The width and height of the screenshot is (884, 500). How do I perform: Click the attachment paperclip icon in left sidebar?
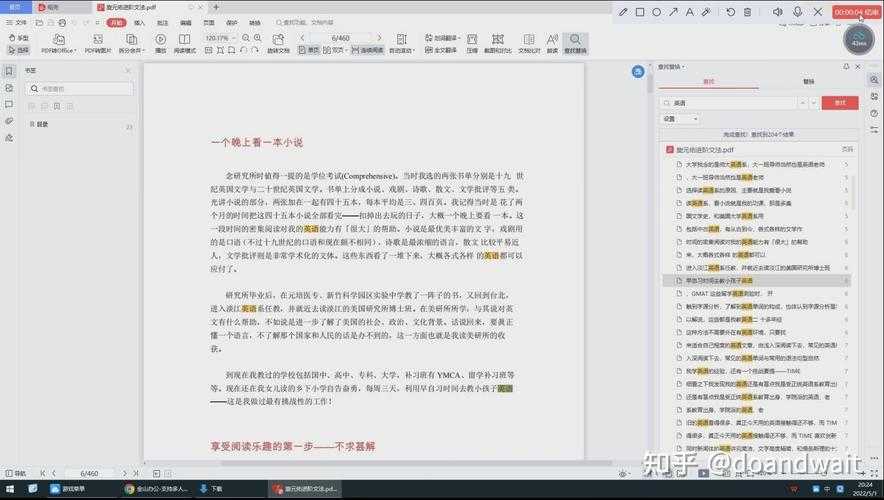point(9,121)
